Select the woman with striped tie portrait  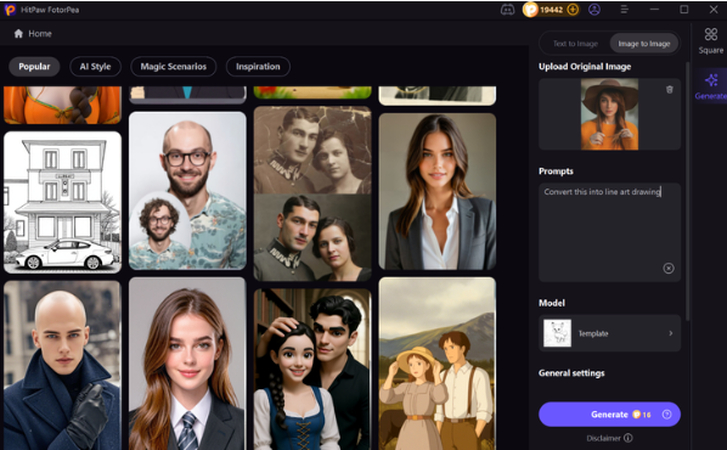coord(187,364)
